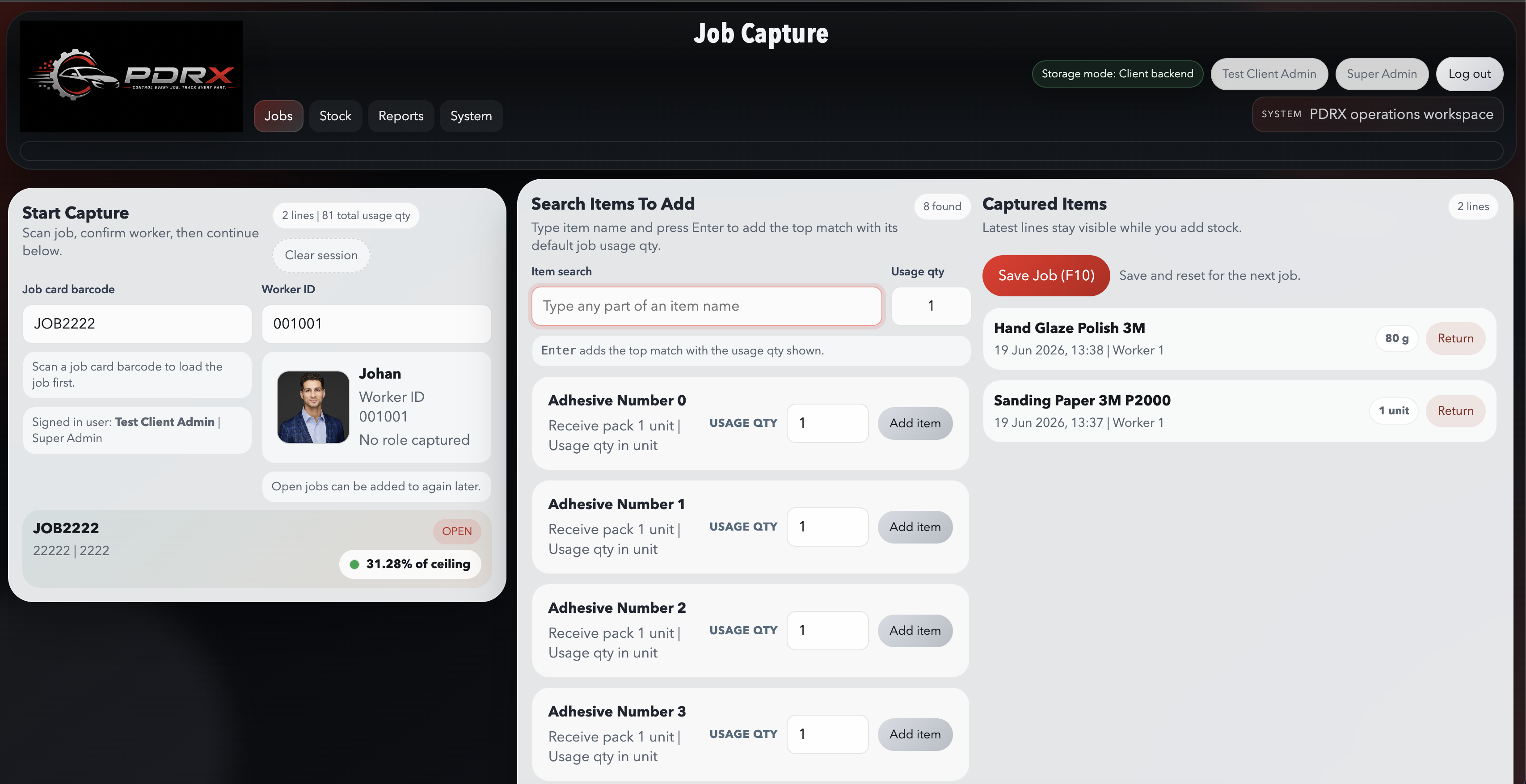The image size is (1526, 784).
Task: Click the 31.28% of ceiling indicator
Action: (410, 564)
